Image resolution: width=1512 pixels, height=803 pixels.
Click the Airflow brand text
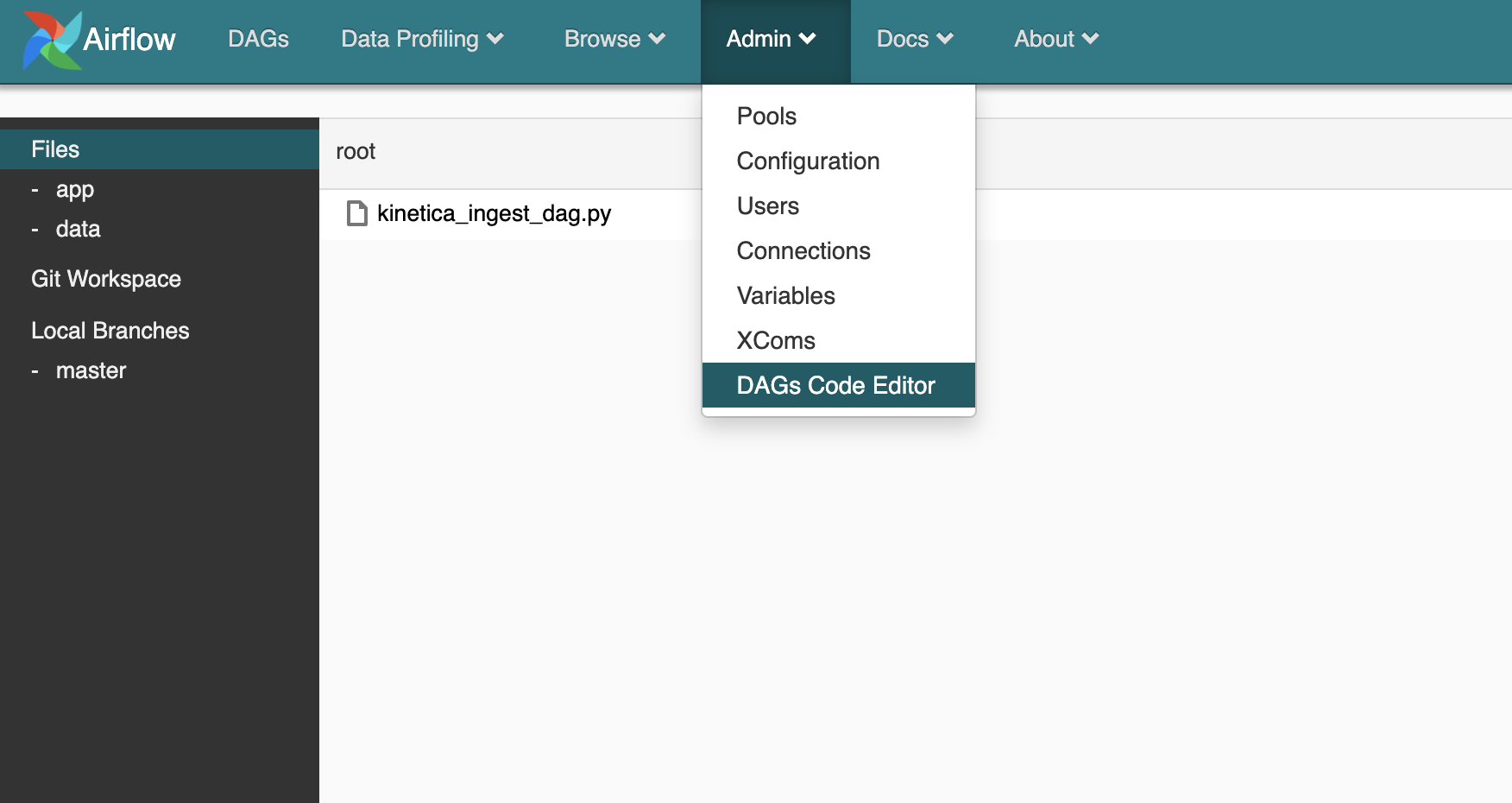click(129, 39)
